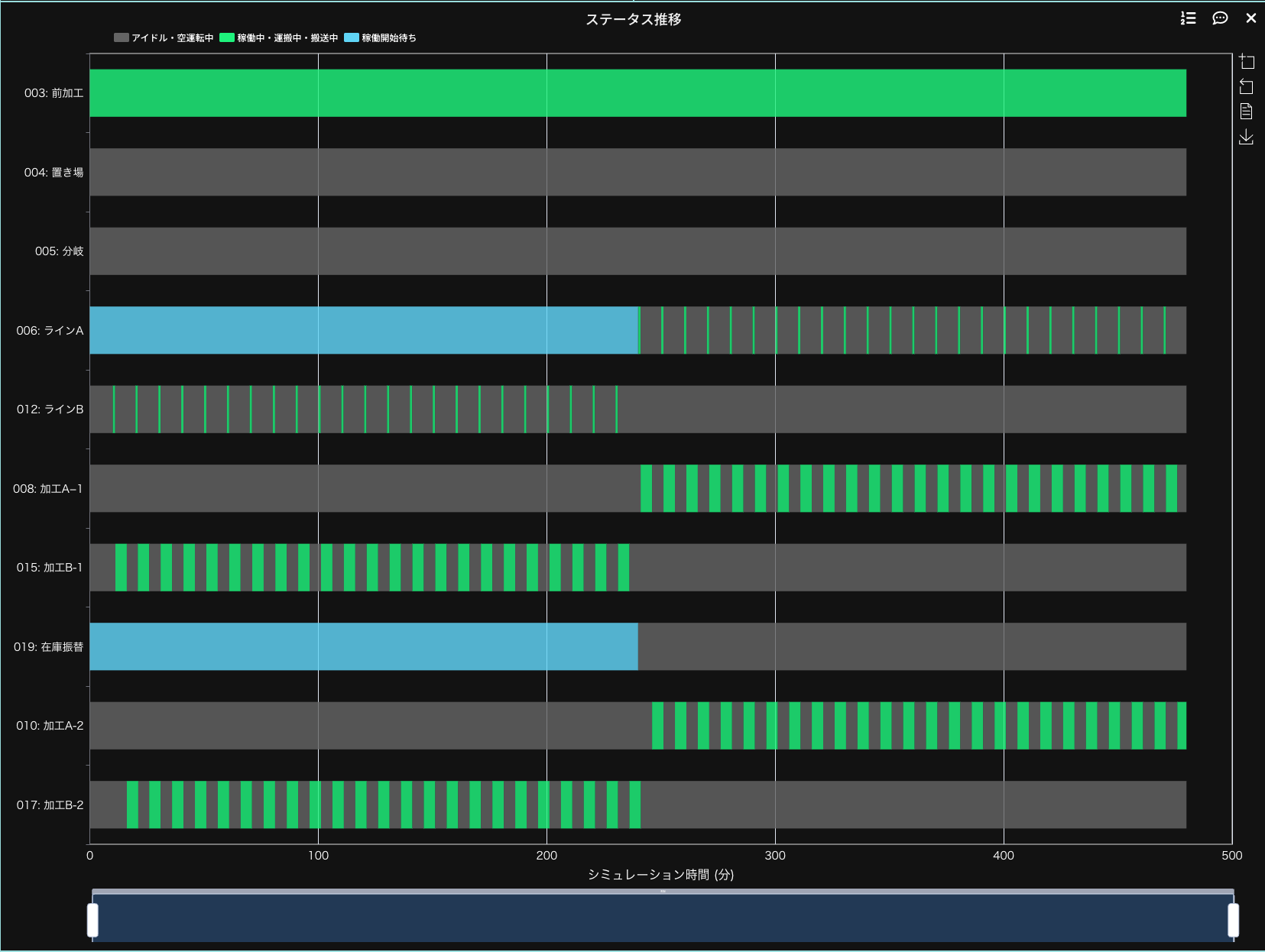The image size is (1265, 952).
Task: Toggle 稼働開始待ち legend series
Action: [381, 37]
